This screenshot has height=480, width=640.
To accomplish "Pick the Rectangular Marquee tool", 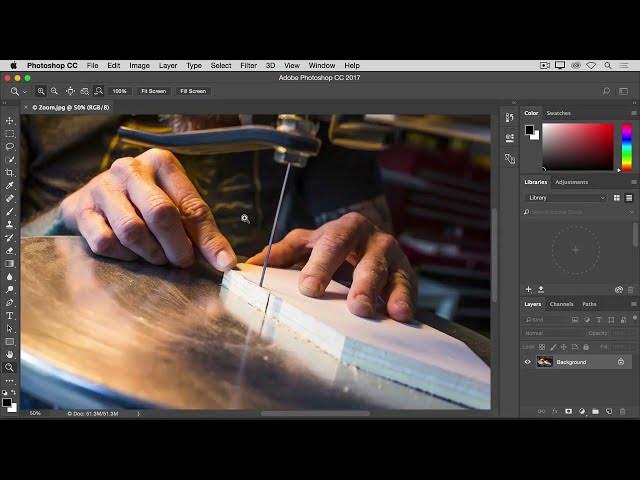I will [10, 133].
